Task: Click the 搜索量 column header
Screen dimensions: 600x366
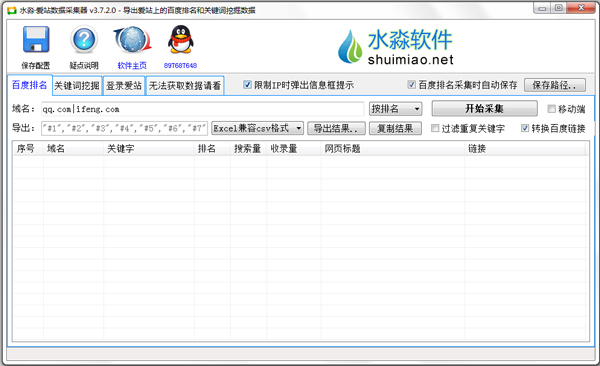Action: coord(248,149)
